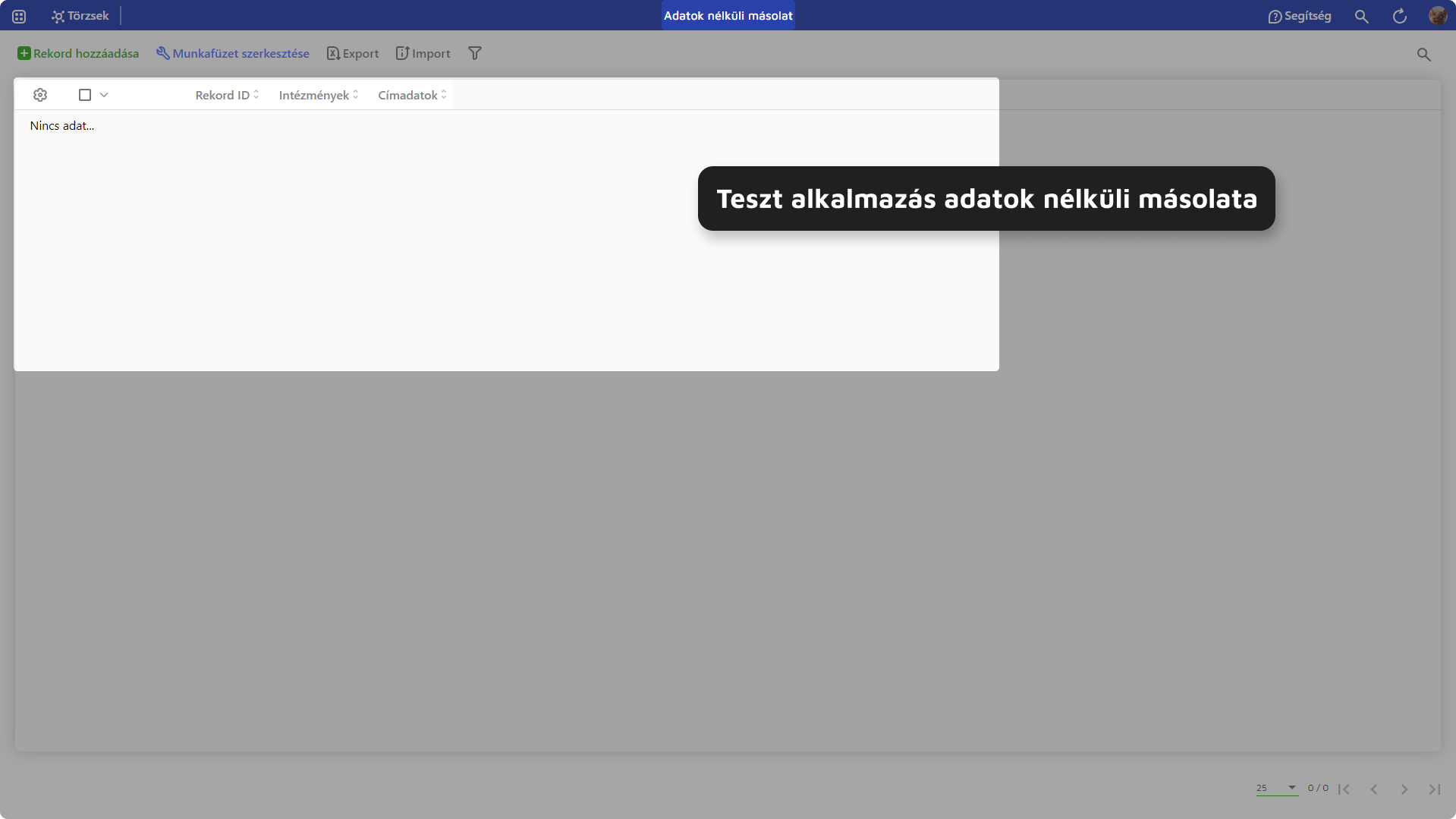This screenshot has width=1456, height=819.
Task: Open the page size dropdown showing 25
Action: (1277, 788)
